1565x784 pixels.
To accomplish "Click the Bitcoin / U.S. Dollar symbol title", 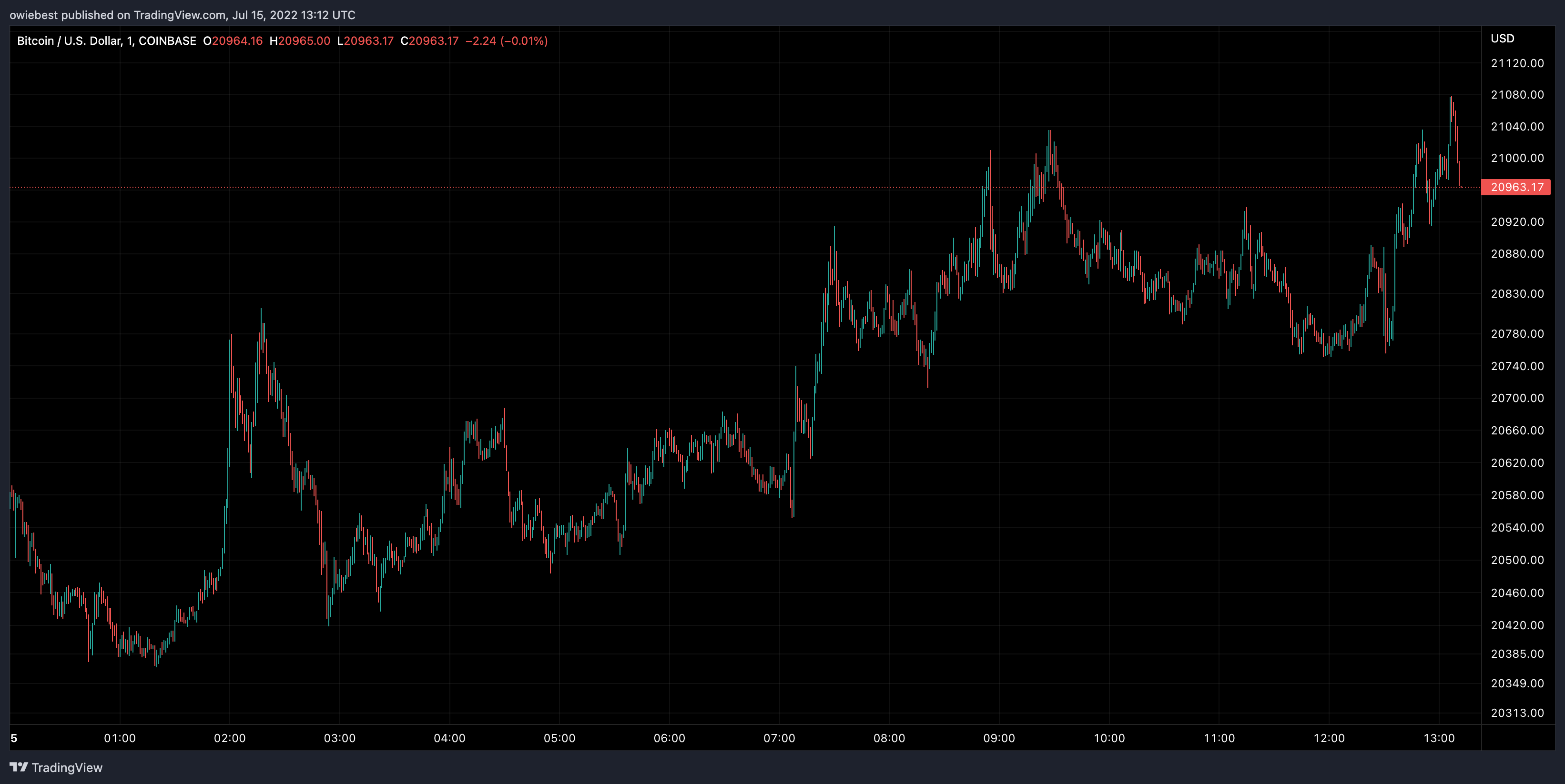I will 106,40.
